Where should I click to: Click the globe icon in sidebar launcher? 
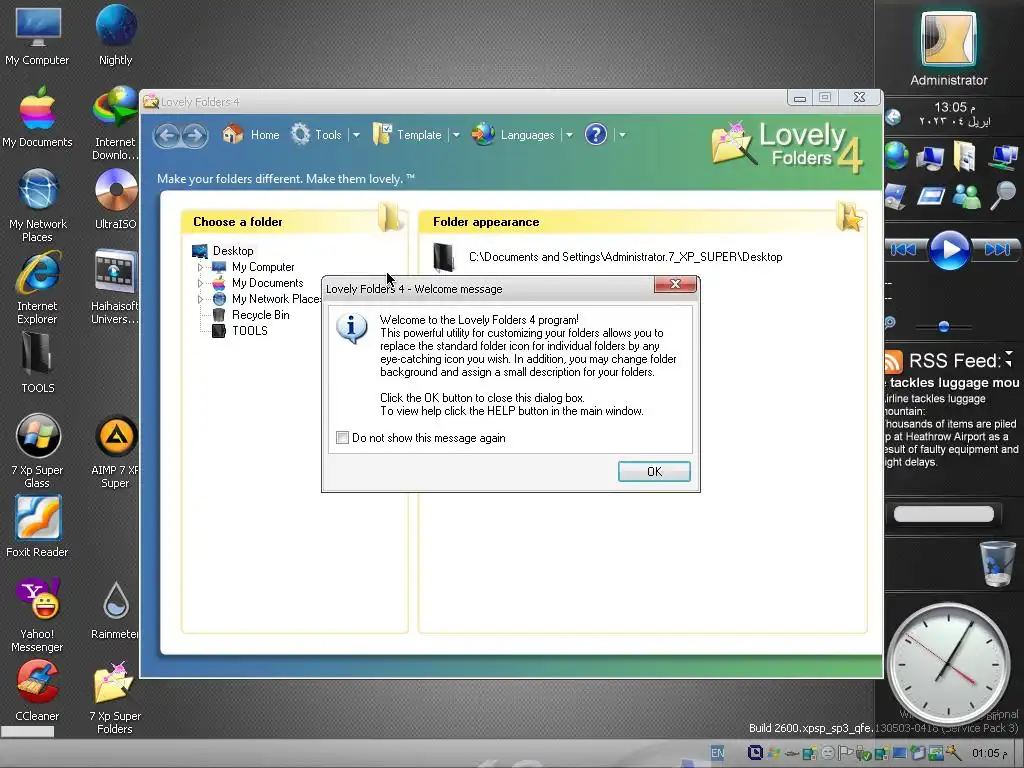(897, 155)
